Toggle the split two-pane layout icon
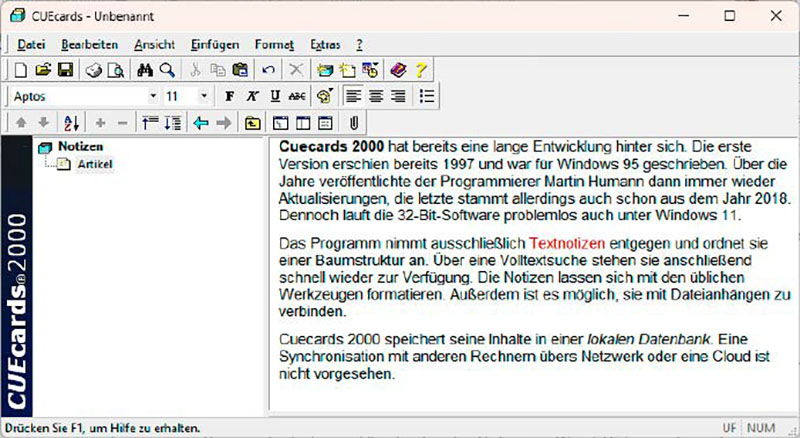This screenshot has height=438, width=800. [303, 123]
